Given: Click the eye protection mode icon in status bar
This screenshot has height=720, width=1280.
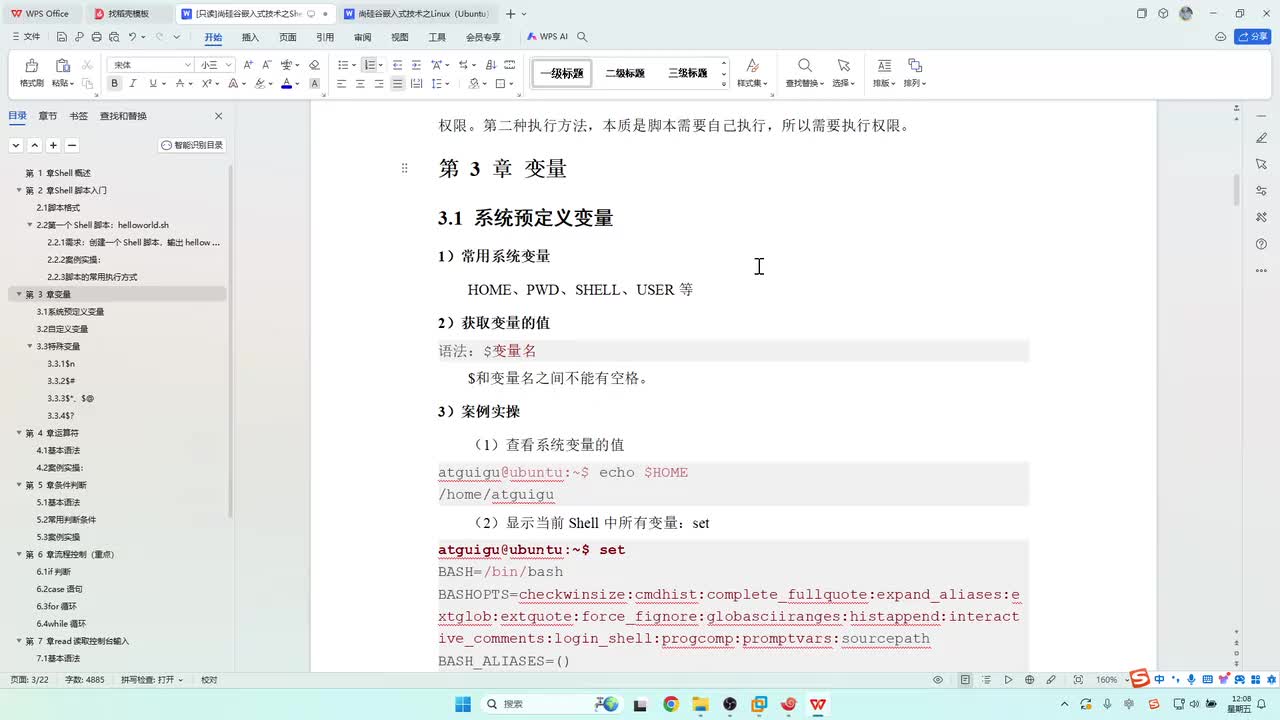Looking at the screenshot, I should [x=938, y=680].
